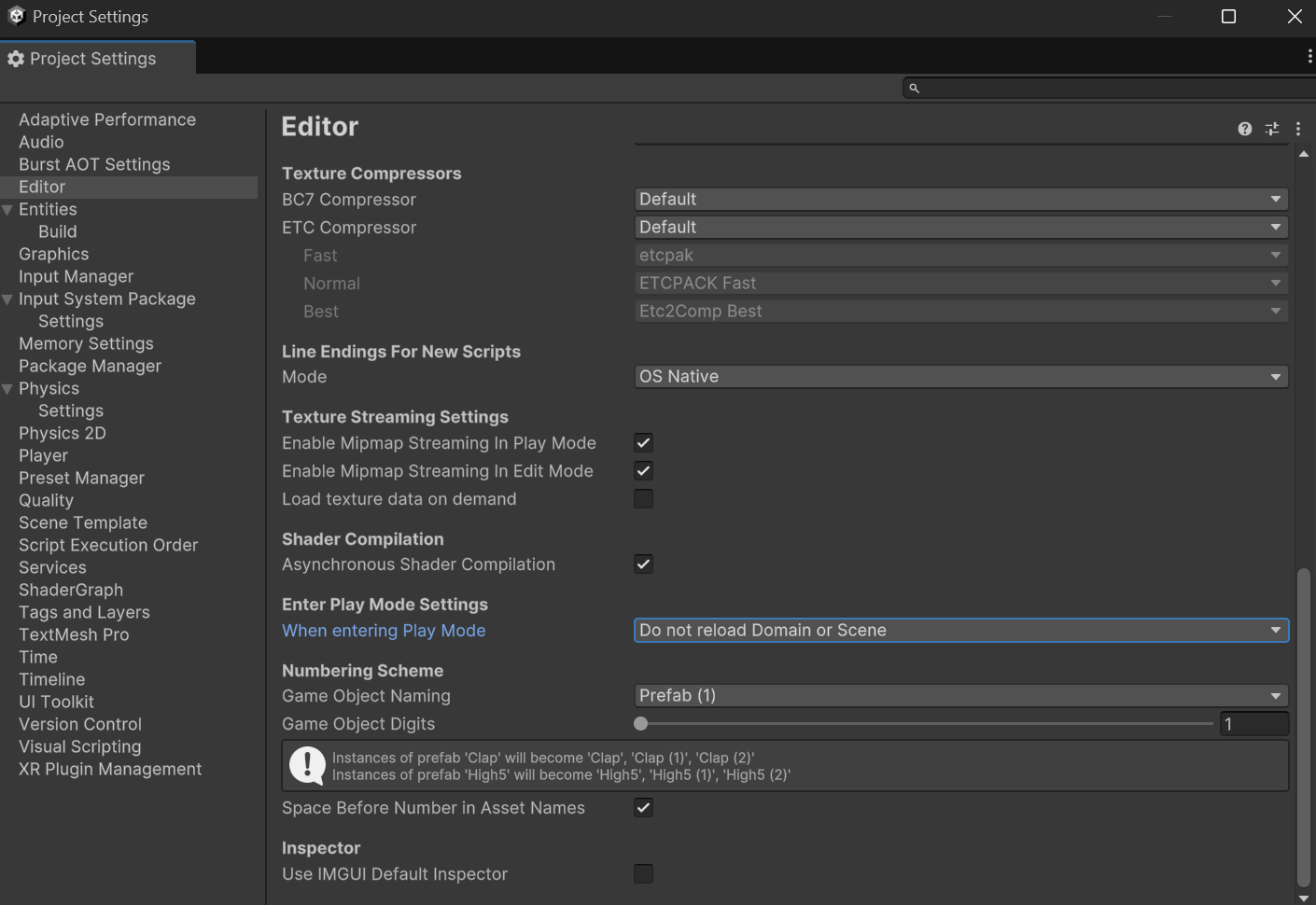Open the Game Object Naming dropdown

tap(961, 696)
